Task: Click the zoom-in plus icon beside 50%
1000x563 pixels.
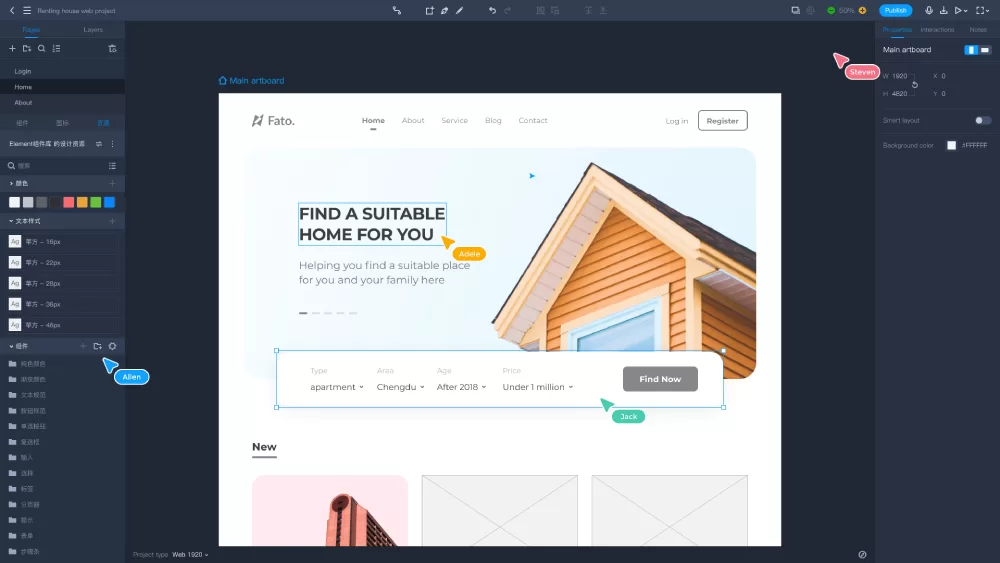Action: point(863,10)
